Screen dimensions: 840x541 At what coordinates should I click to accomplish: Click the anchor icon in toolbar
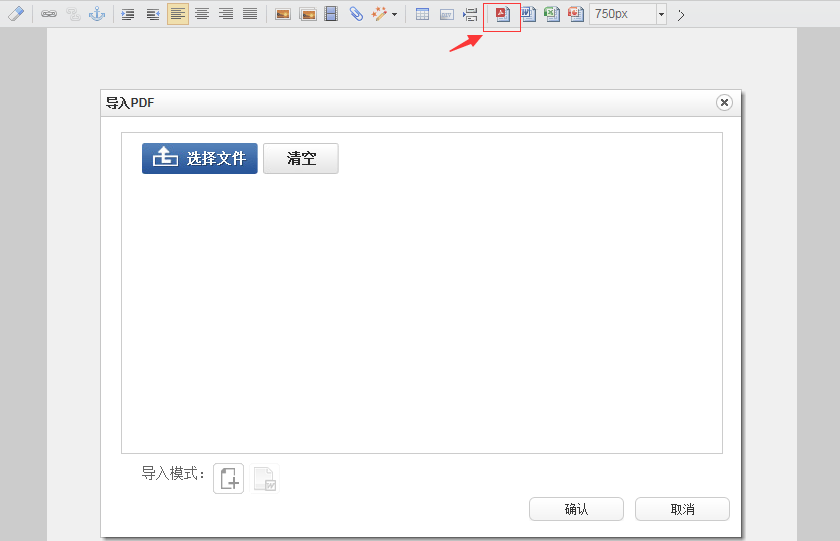(97, 14)
